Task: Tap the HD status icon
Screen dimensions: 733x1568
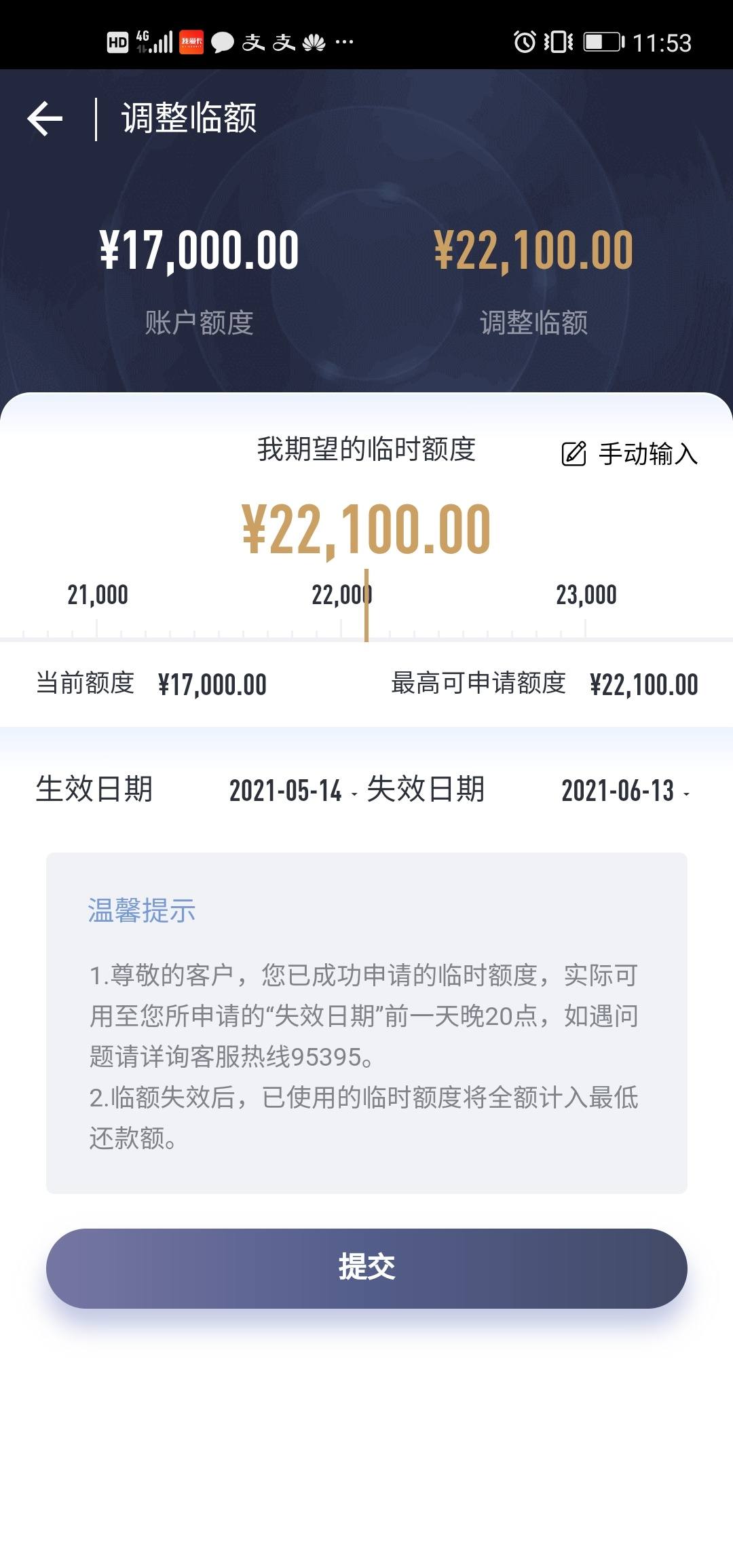Action: 117,43
